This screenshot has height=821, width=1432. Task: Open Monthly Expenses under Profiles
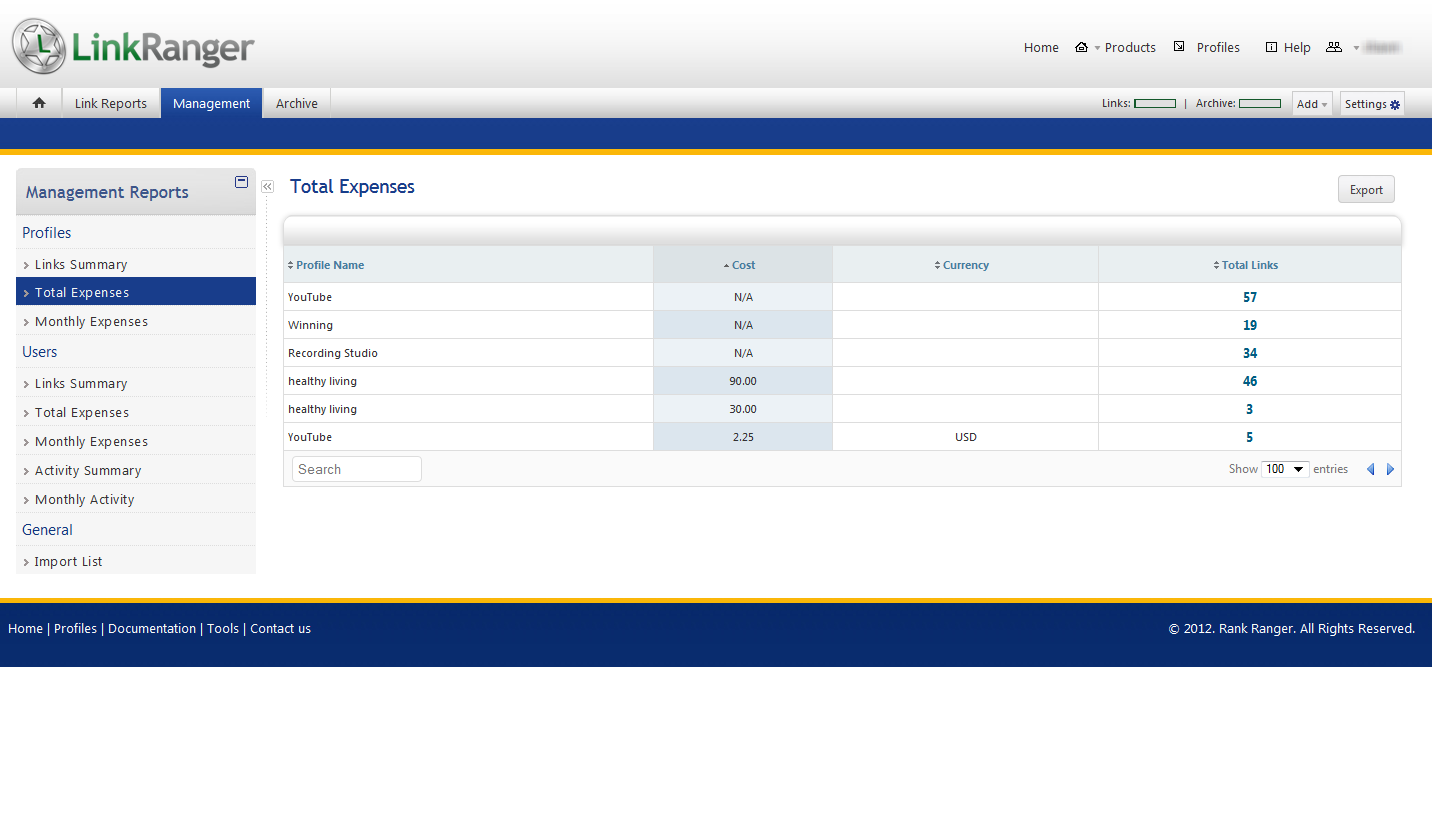pos(91,321)
